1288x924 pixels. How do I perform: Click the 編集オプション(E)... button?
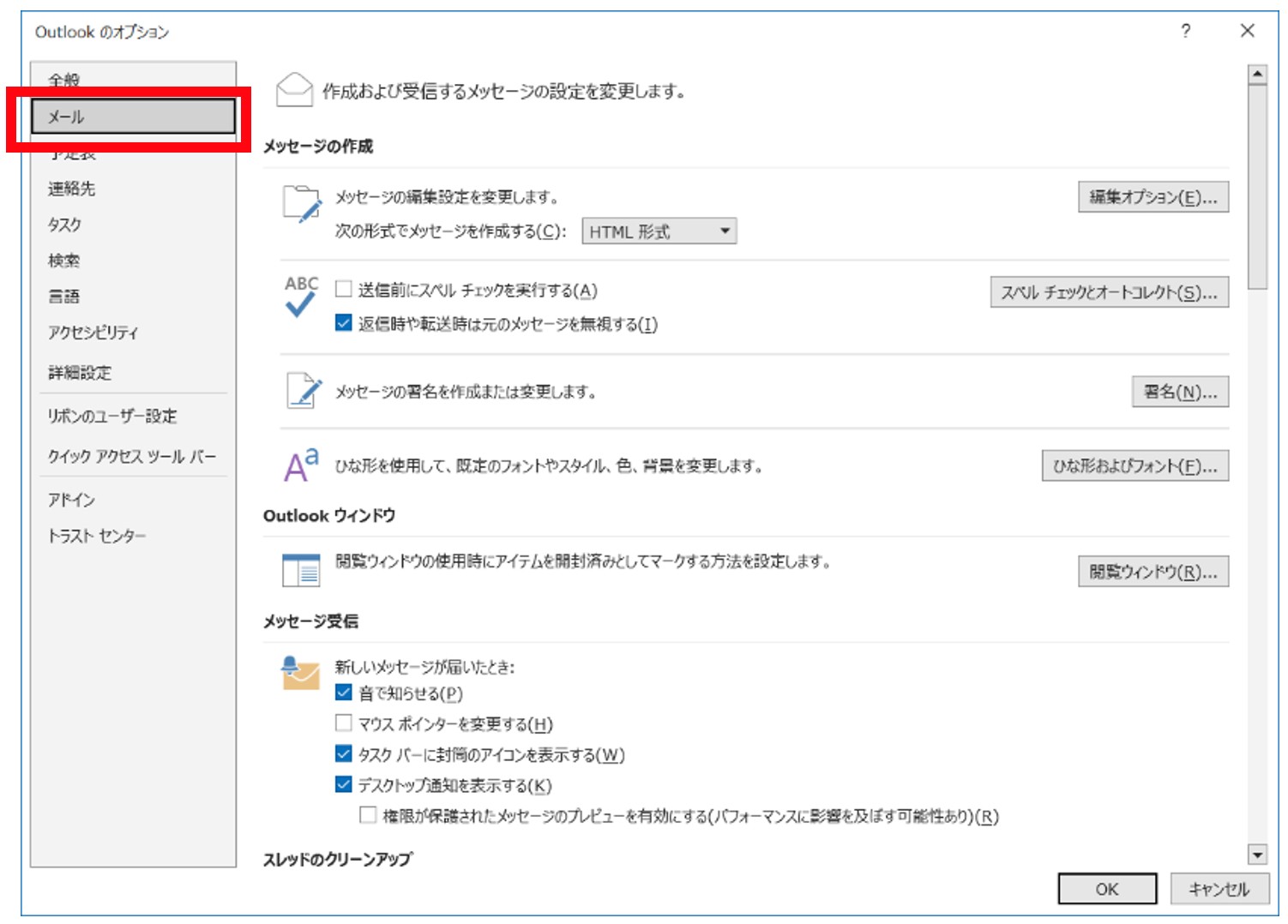click(x=1153, y=197)
